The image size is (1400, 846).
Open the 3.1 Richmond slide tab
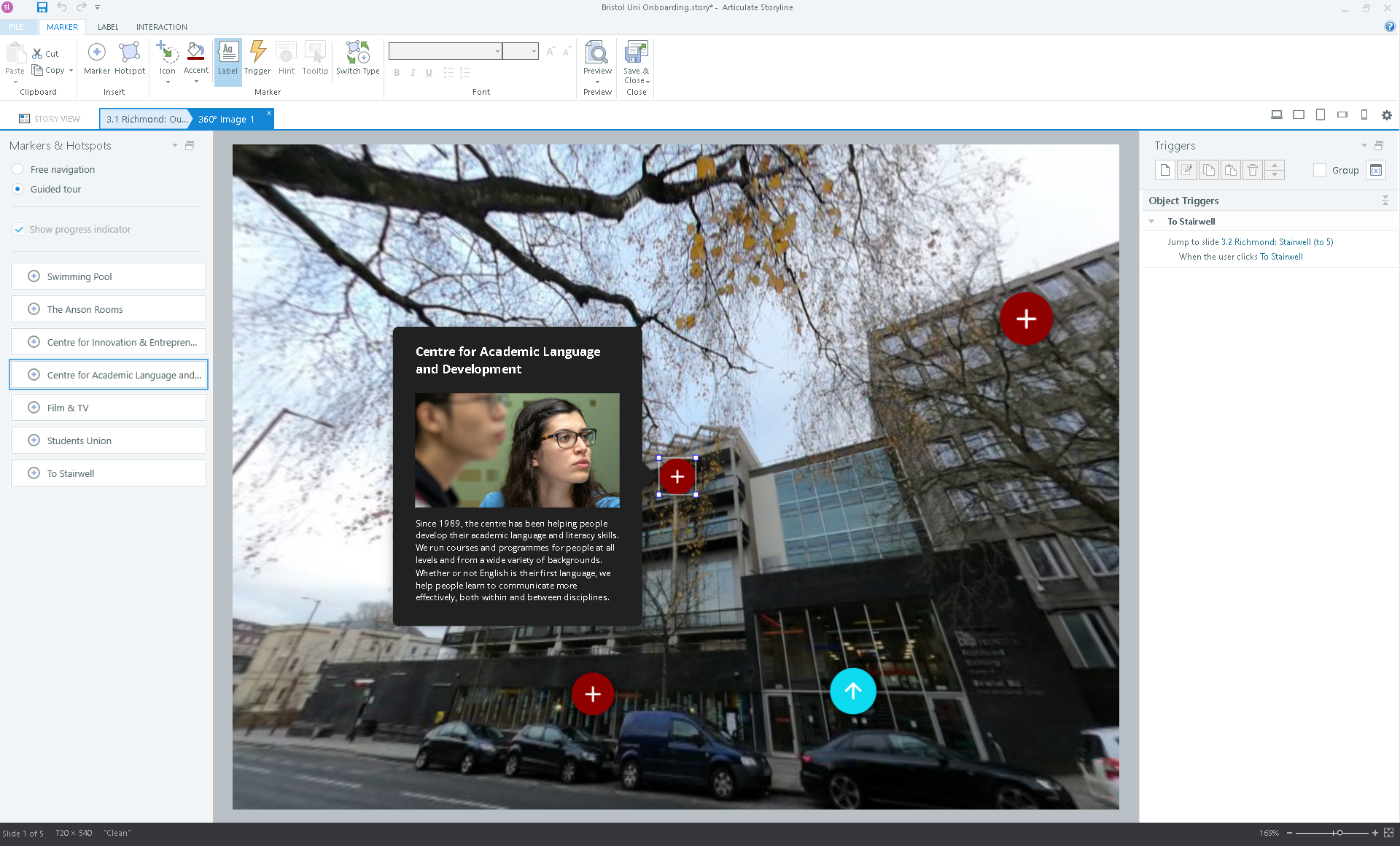point(146,119)
